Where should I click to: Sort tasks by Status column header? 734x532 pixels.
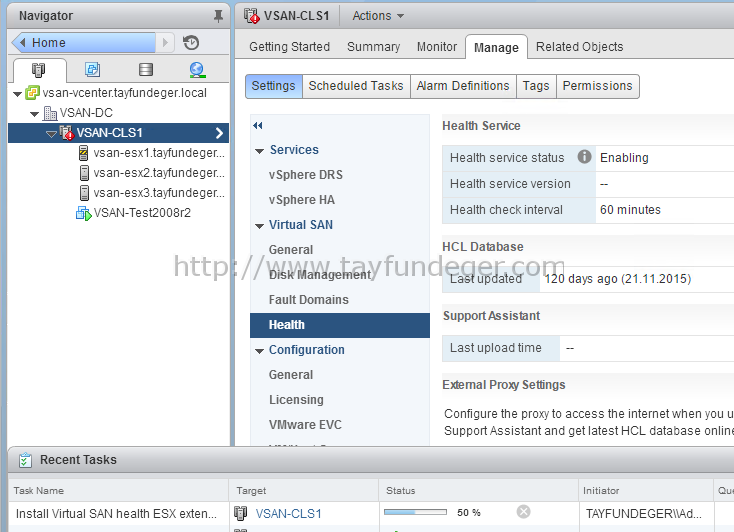coord(478,490)
